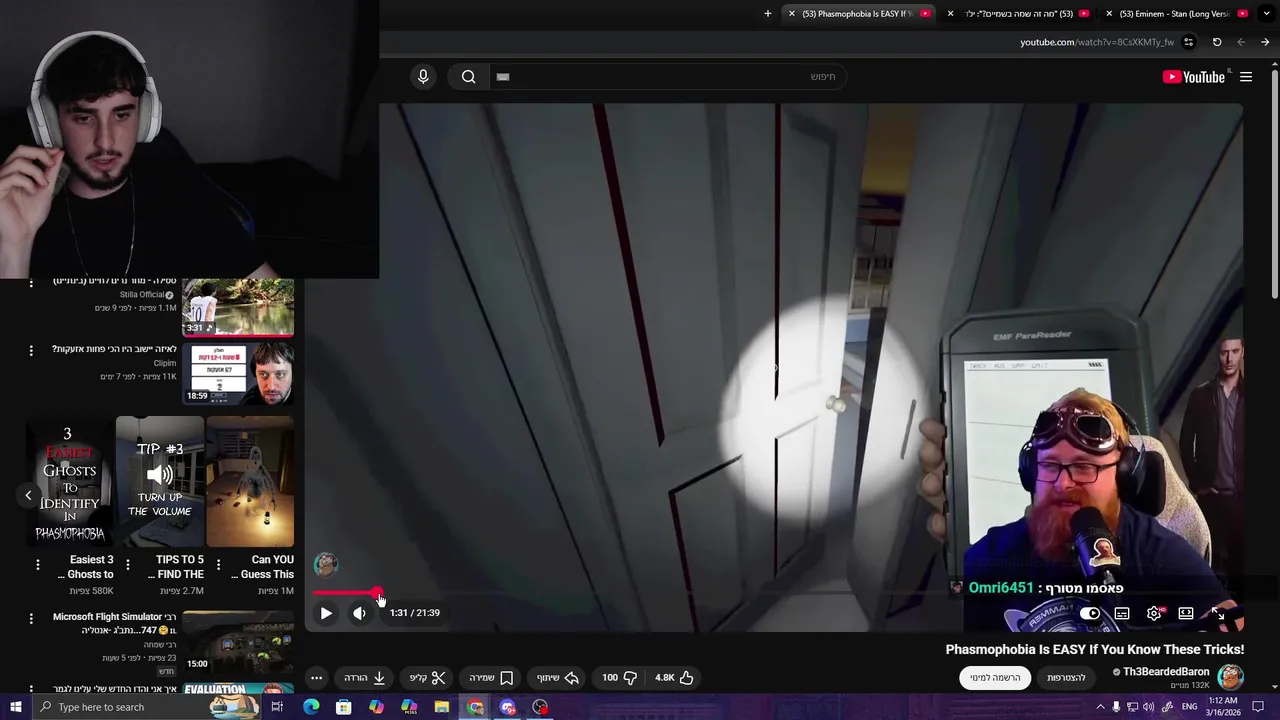This screenshot has width=1280, height=720.
Task: Download the video with arrow-down button
Action: (x=365, y=677)
